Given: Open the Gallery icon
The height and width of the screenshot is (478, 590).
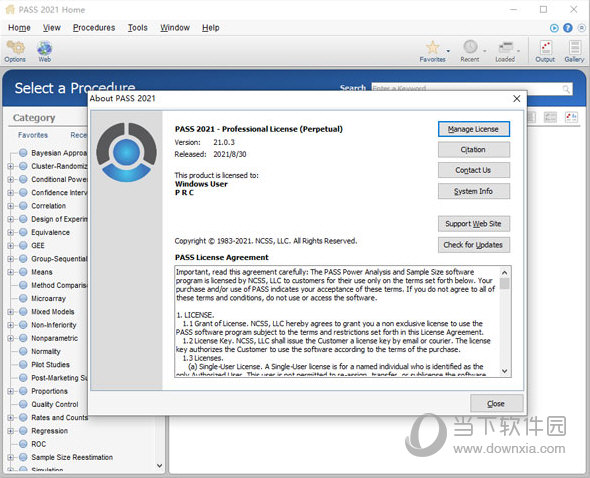Looking at the screenshot, I should click(x=574, y=51).
